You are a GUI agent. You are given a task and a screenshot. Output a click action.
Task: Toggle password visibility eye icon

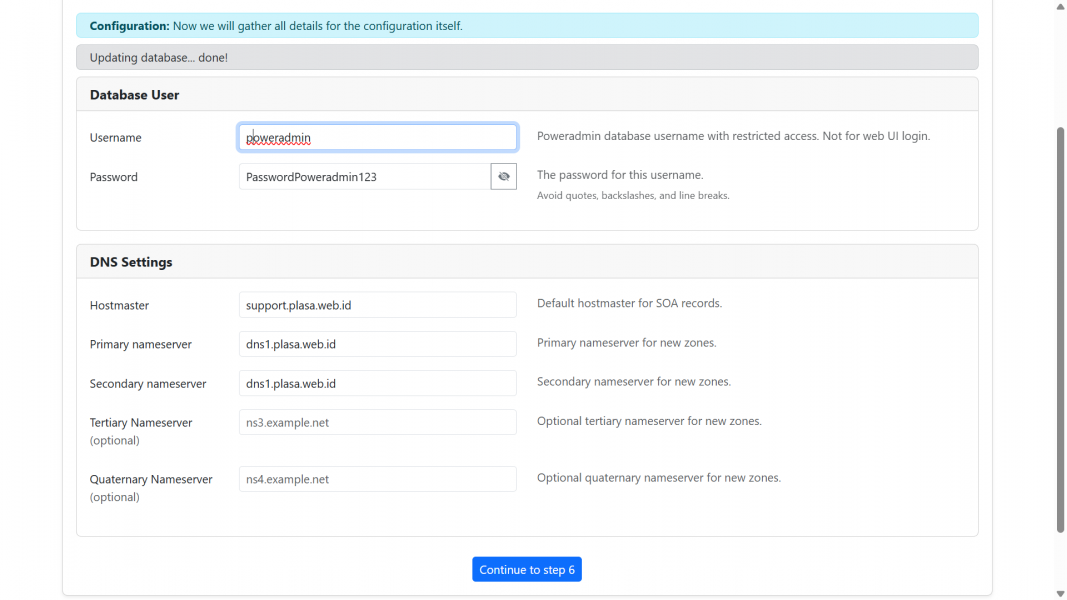[x=504, y=177]
